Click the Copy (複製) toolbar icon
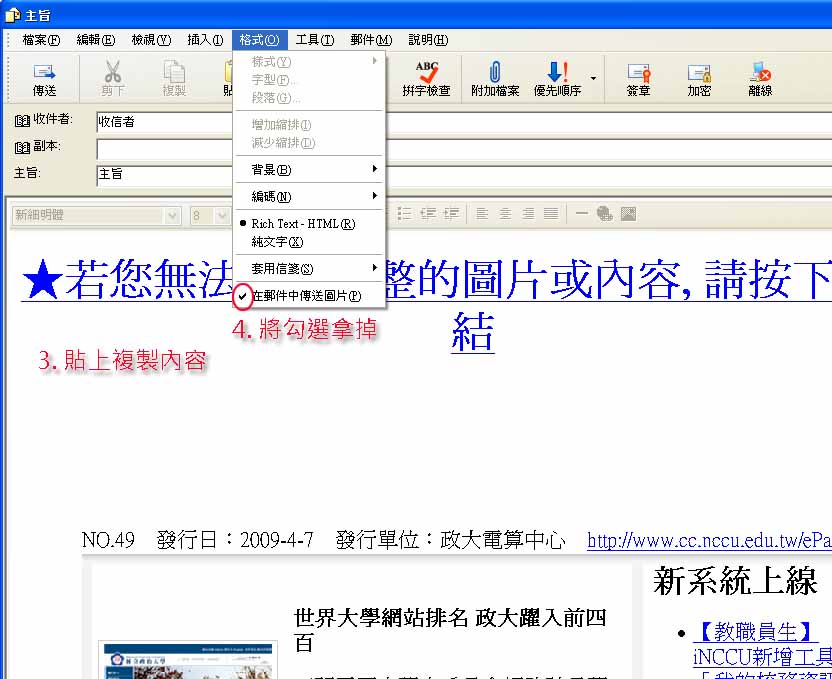Viewport: 832px width, 679px height. pos(174,79)
